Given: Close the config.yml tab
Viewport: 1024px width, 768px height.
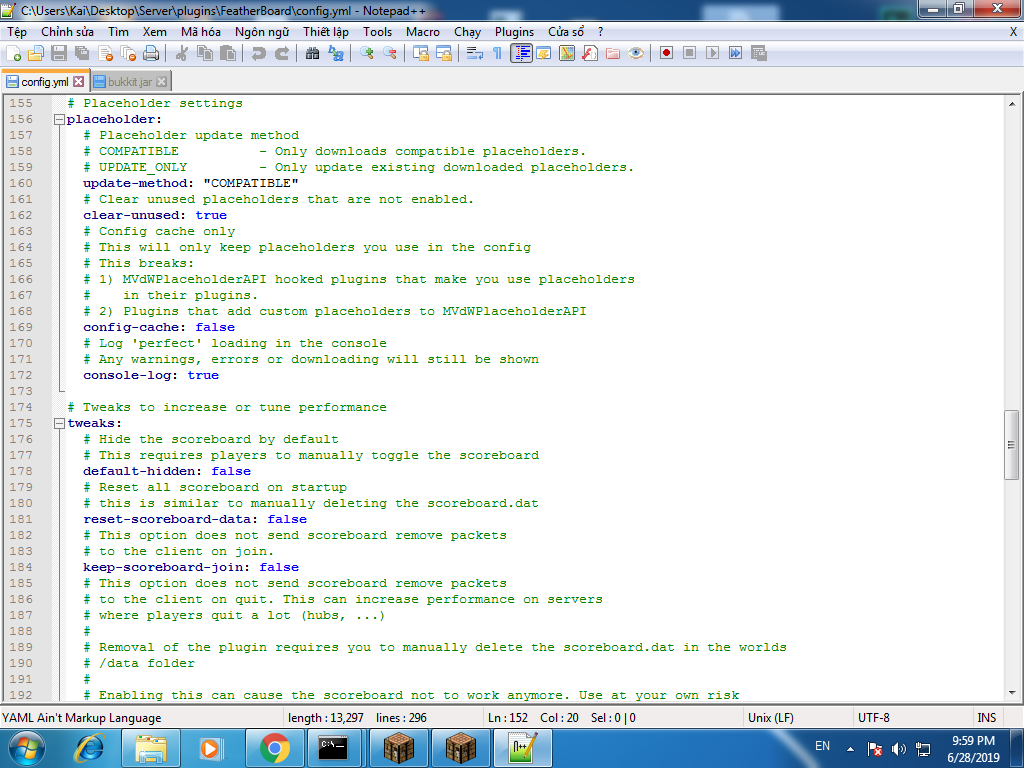Looking at the screenshot, I should pos(79,81).
